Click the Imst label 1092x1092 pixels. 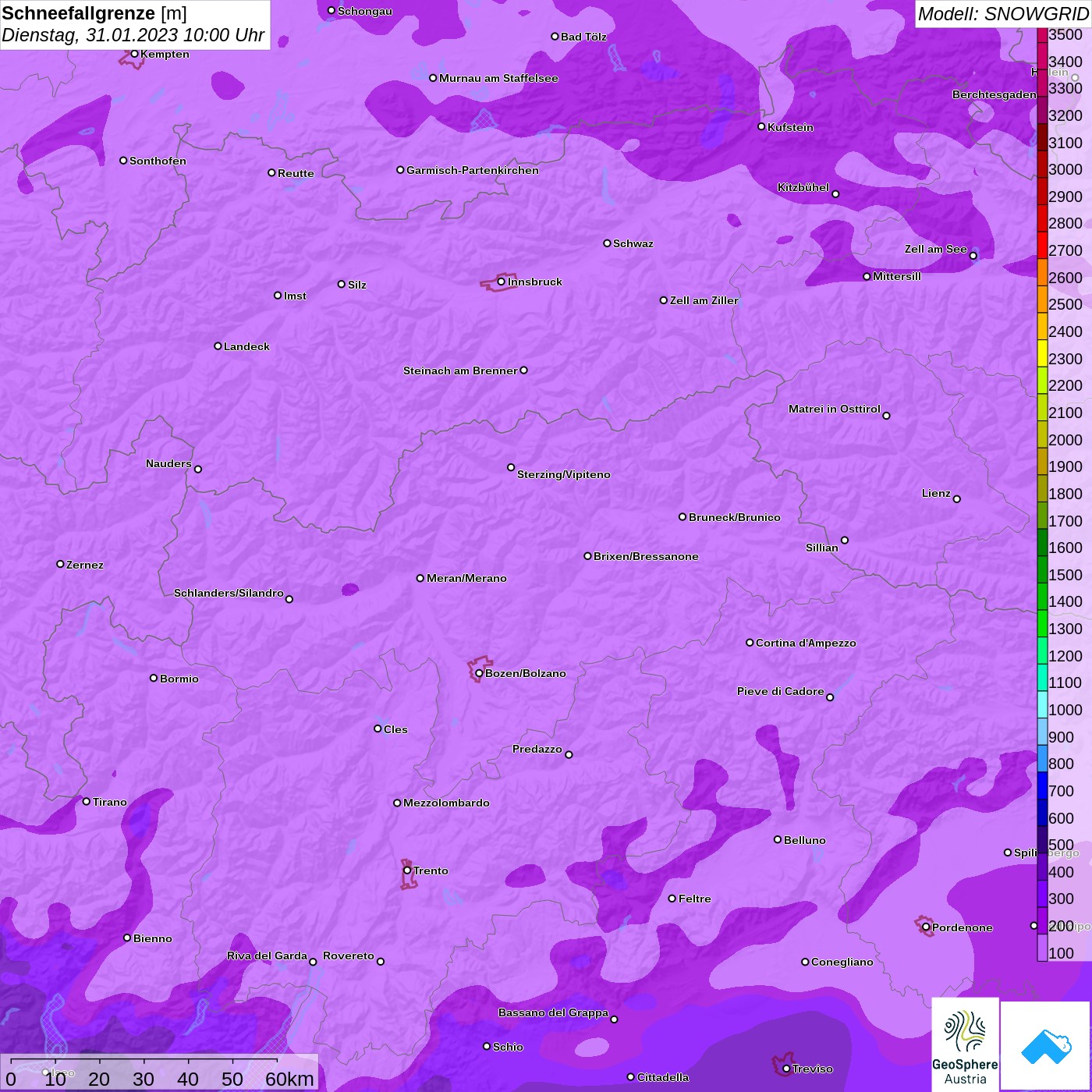click(x=295, y=296)
